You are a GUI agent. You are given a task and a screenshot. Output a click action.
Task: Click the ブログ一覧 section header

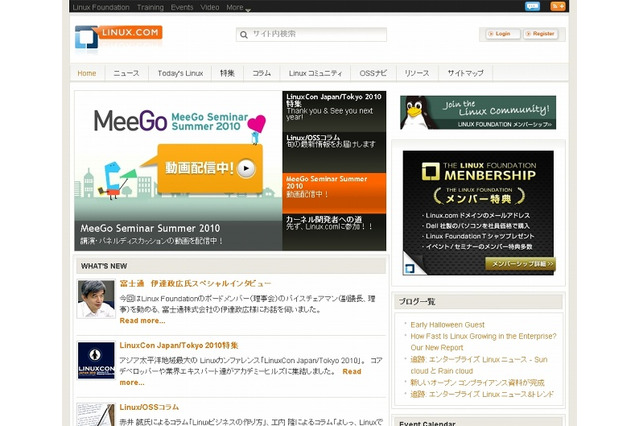click(x=478, y=302)
